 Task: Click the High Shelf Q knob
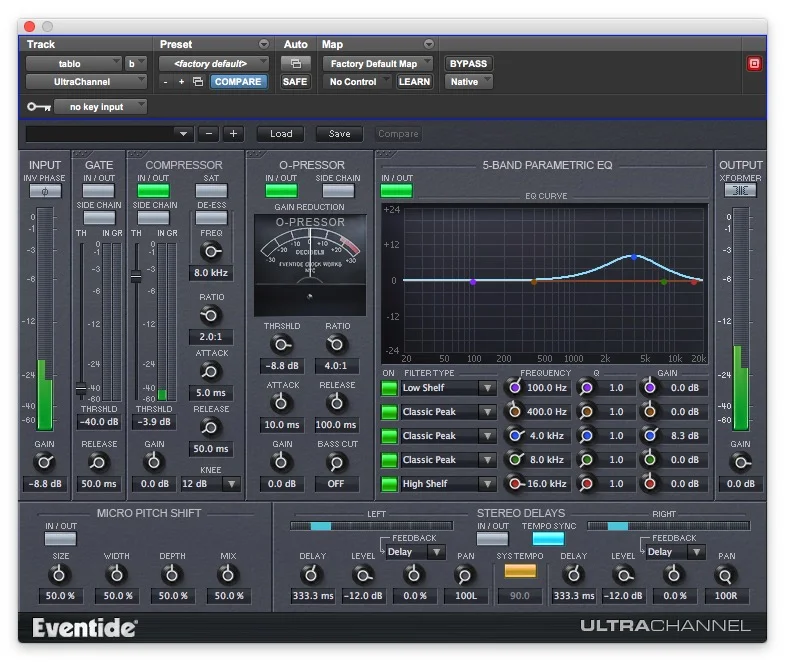coord(586,484)
